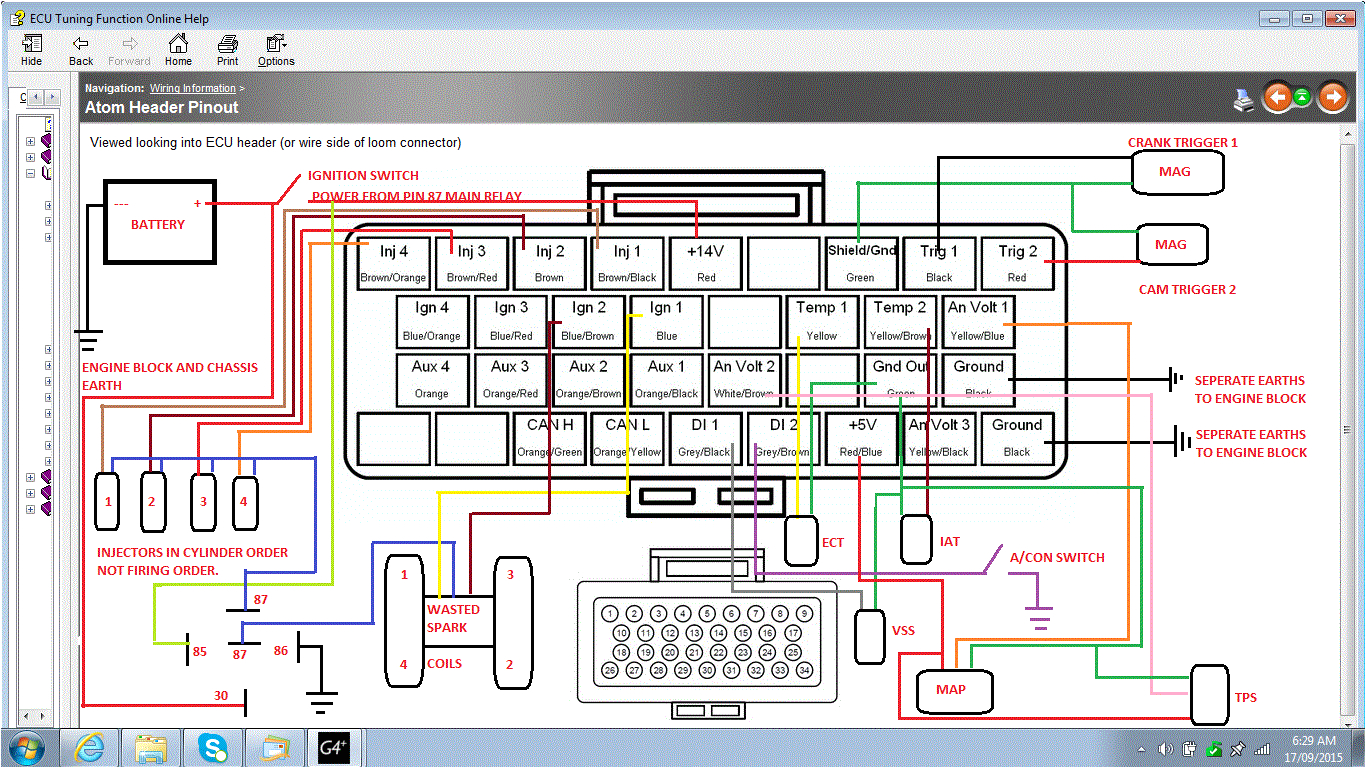Click the horizontal scrollbar below the contents pane
Screen dimensions: 1366x768
(36, 716)
